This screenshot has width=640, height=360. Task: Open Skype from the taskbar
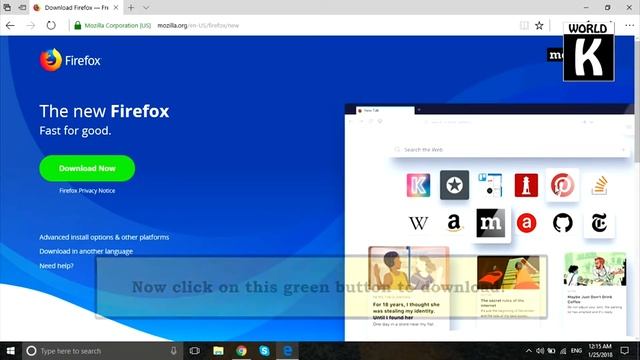point(264,351)
